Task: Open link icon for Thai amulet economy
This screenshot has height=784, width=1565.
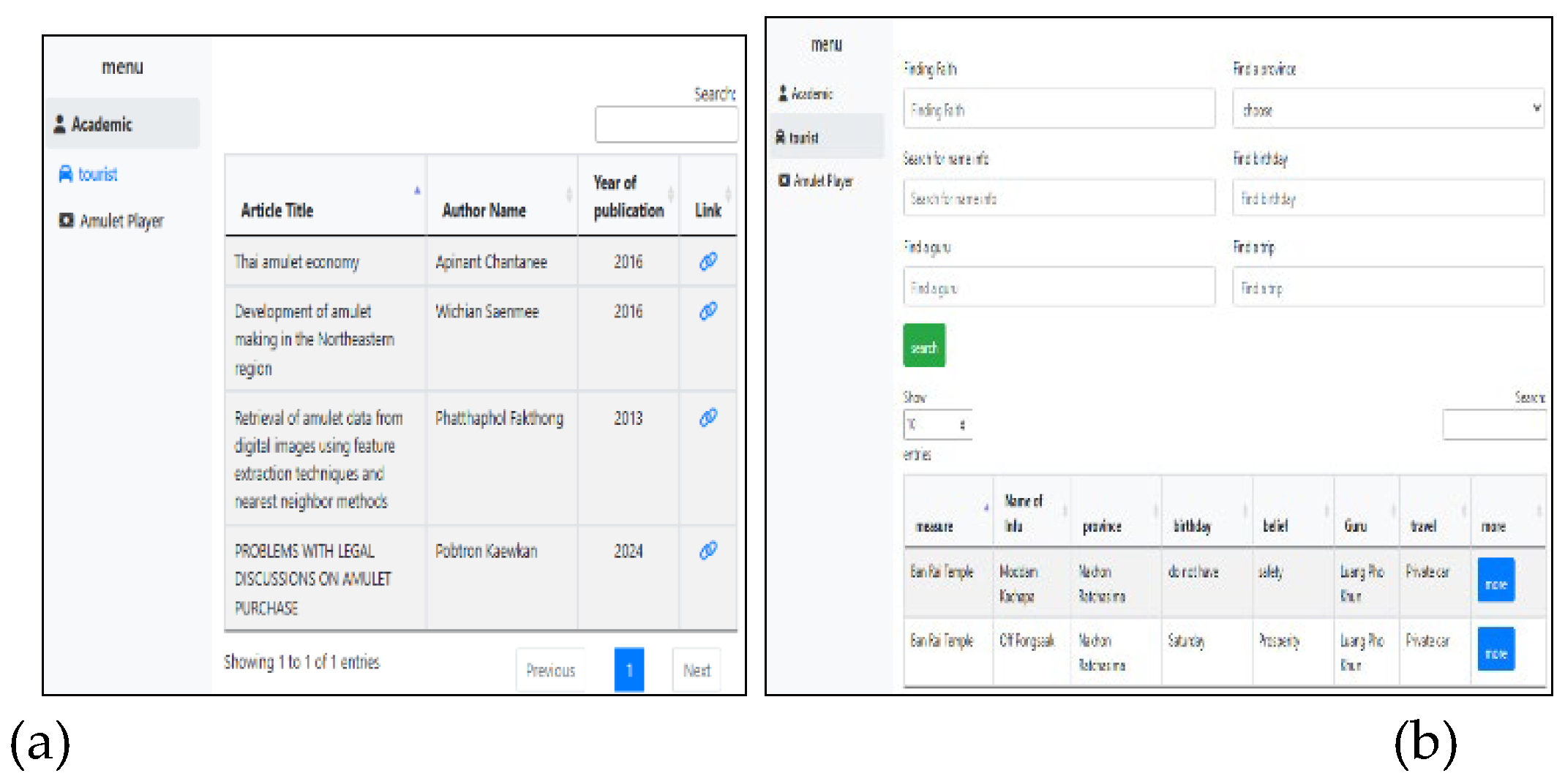Action: [708, 261]
